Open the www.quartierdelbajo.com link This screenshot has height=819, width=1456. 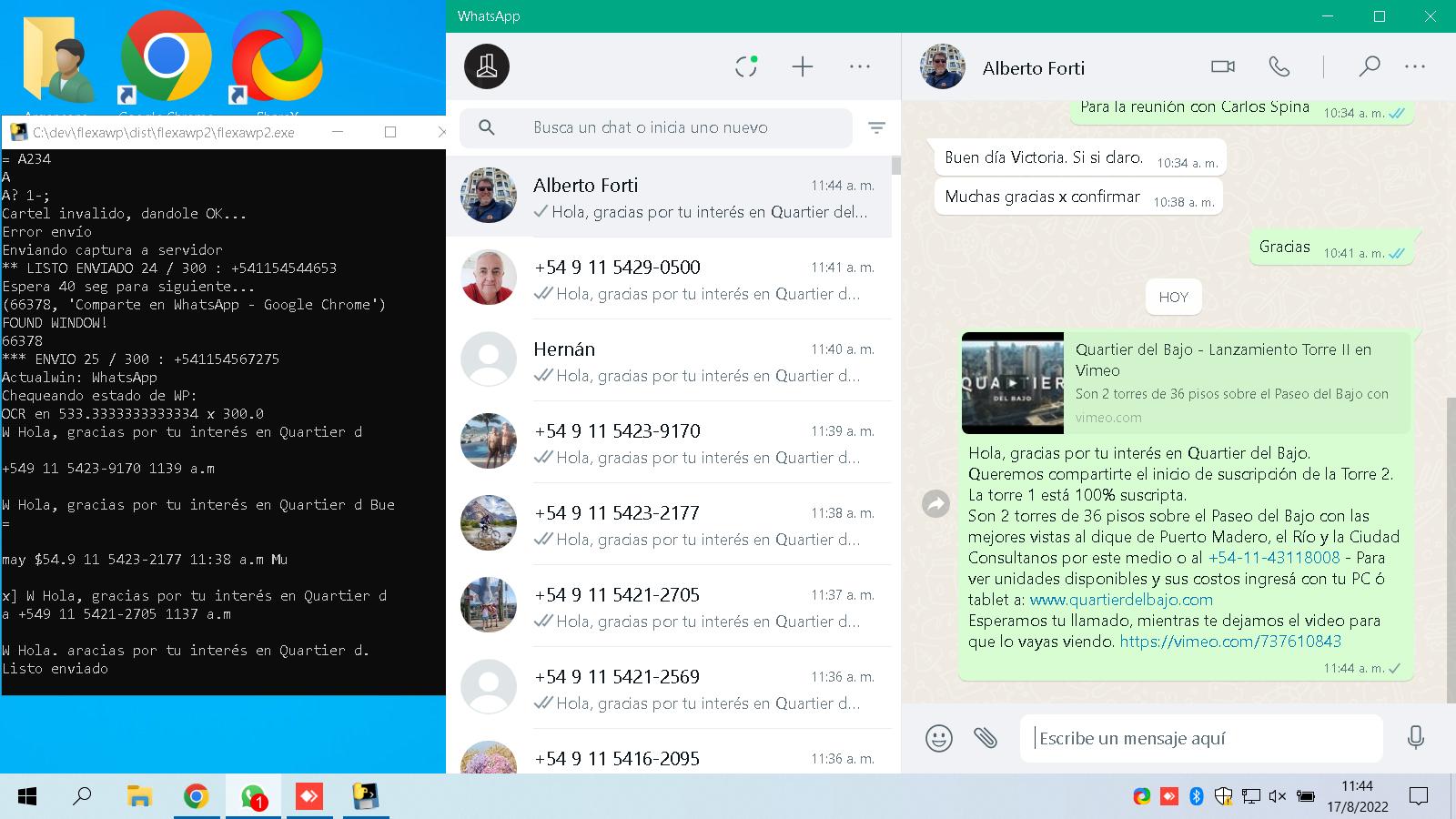pos(1121,600)
